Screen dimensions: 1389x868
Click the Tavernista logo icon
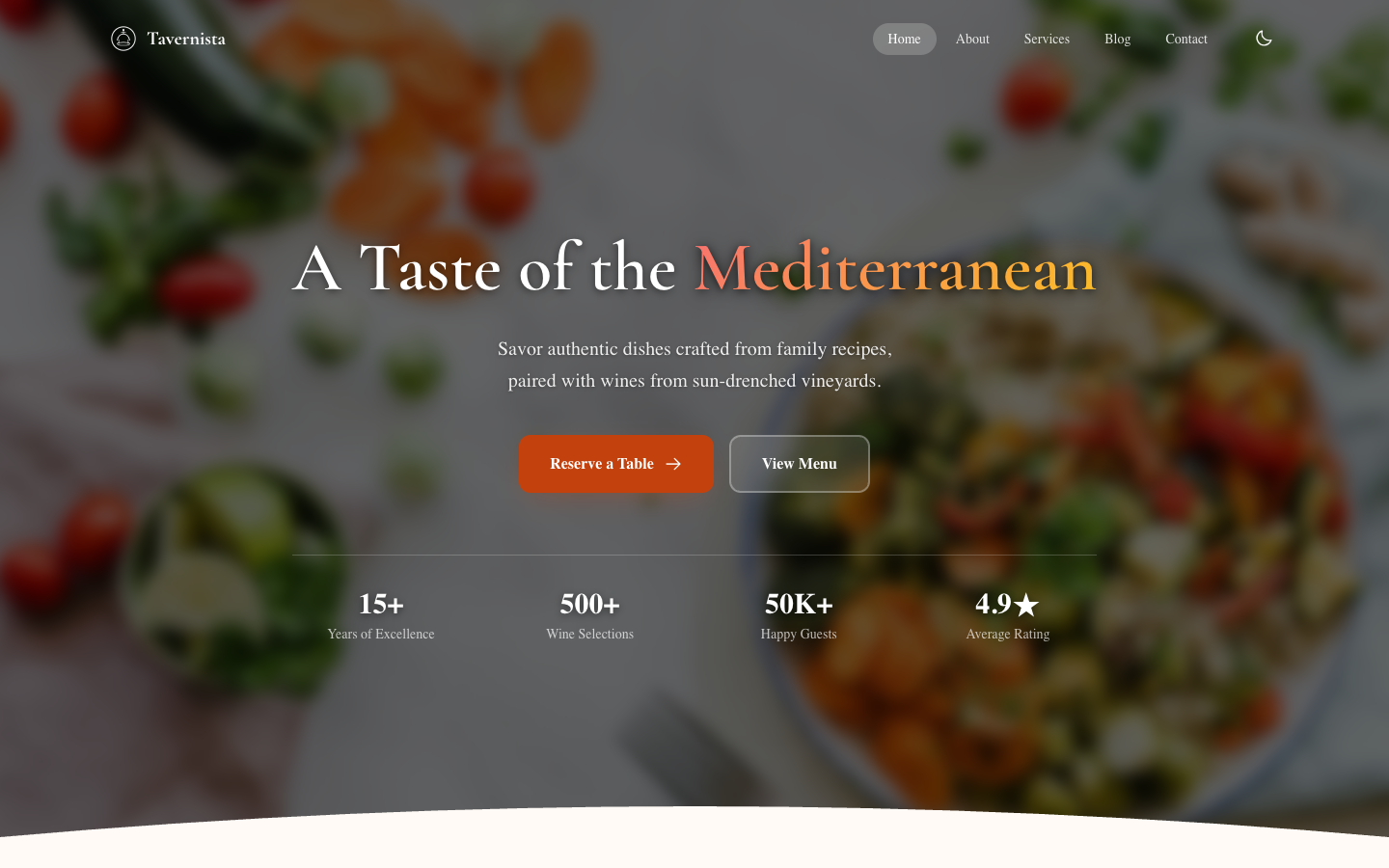coord(123,39)
